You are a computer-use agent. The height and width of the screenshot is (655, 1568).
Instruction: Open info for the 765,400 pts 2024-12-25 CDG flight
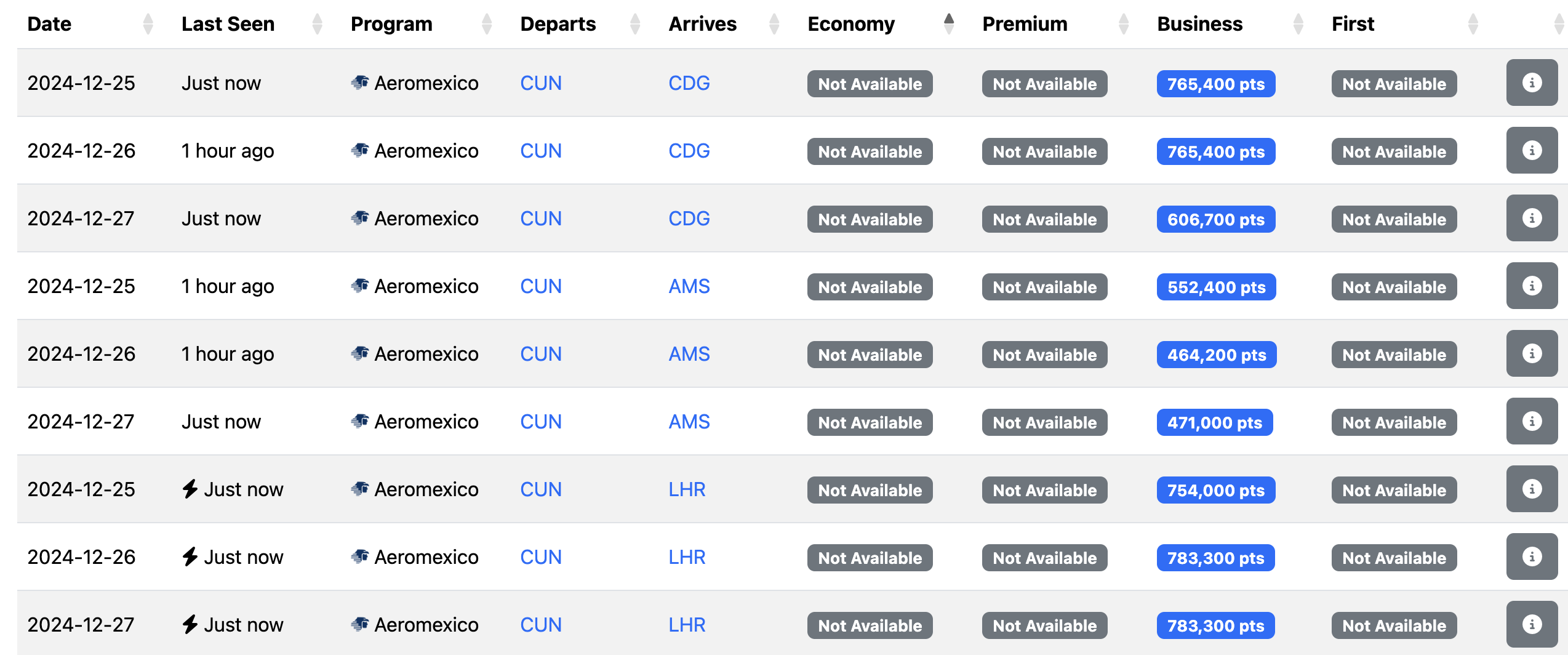point(1532,82)
